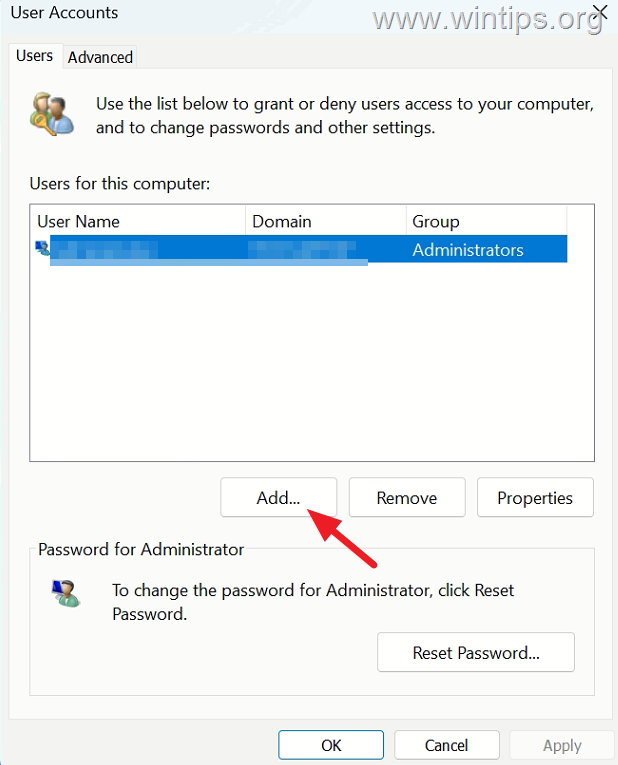Click the Apply button
The height and width of the screenshot is (765, 618).
[x=562, y=745]
